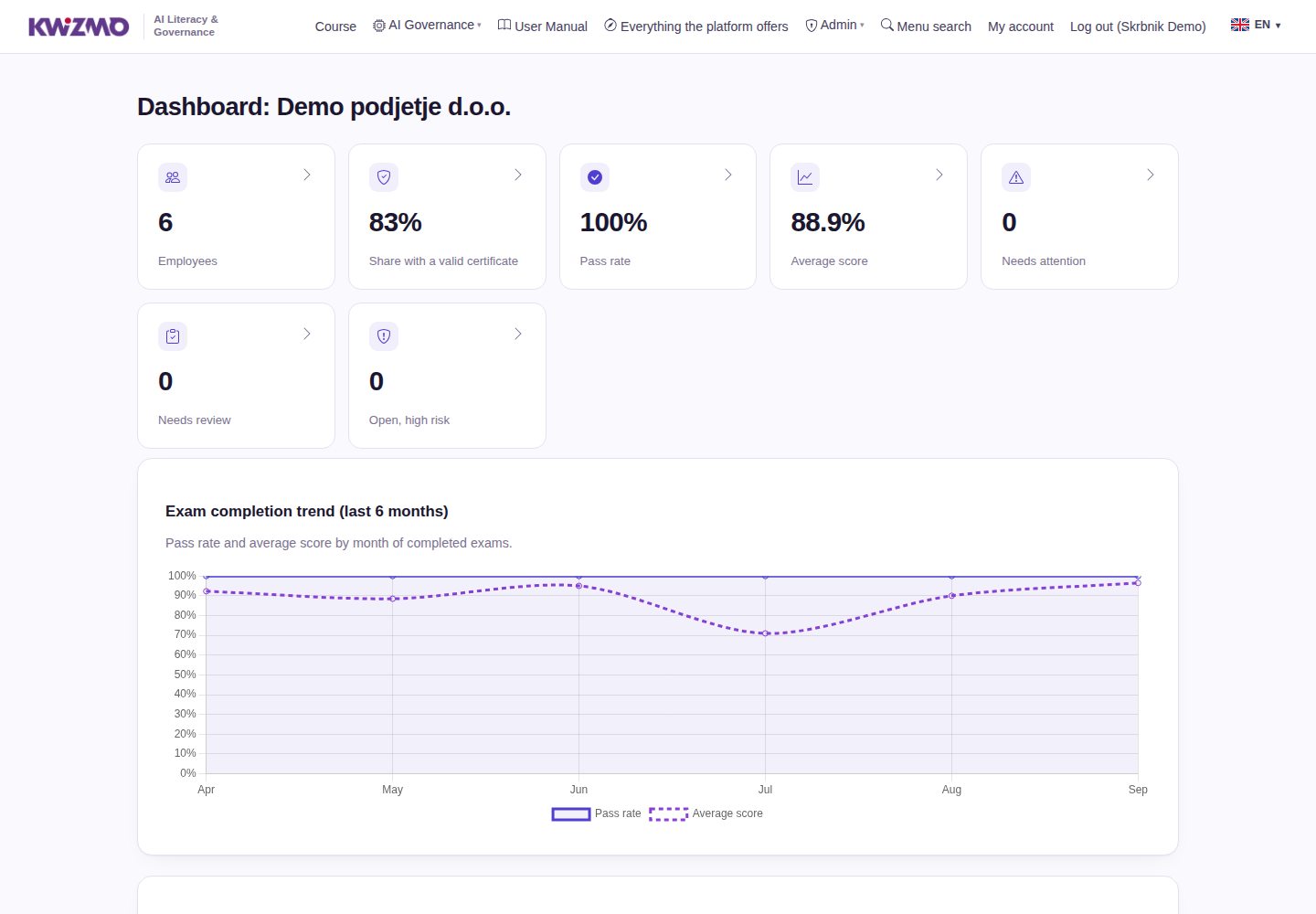The image size is (1316, 914).
Task: Click the Needs review clipboard icon
Action: click(x=173, y=336)
